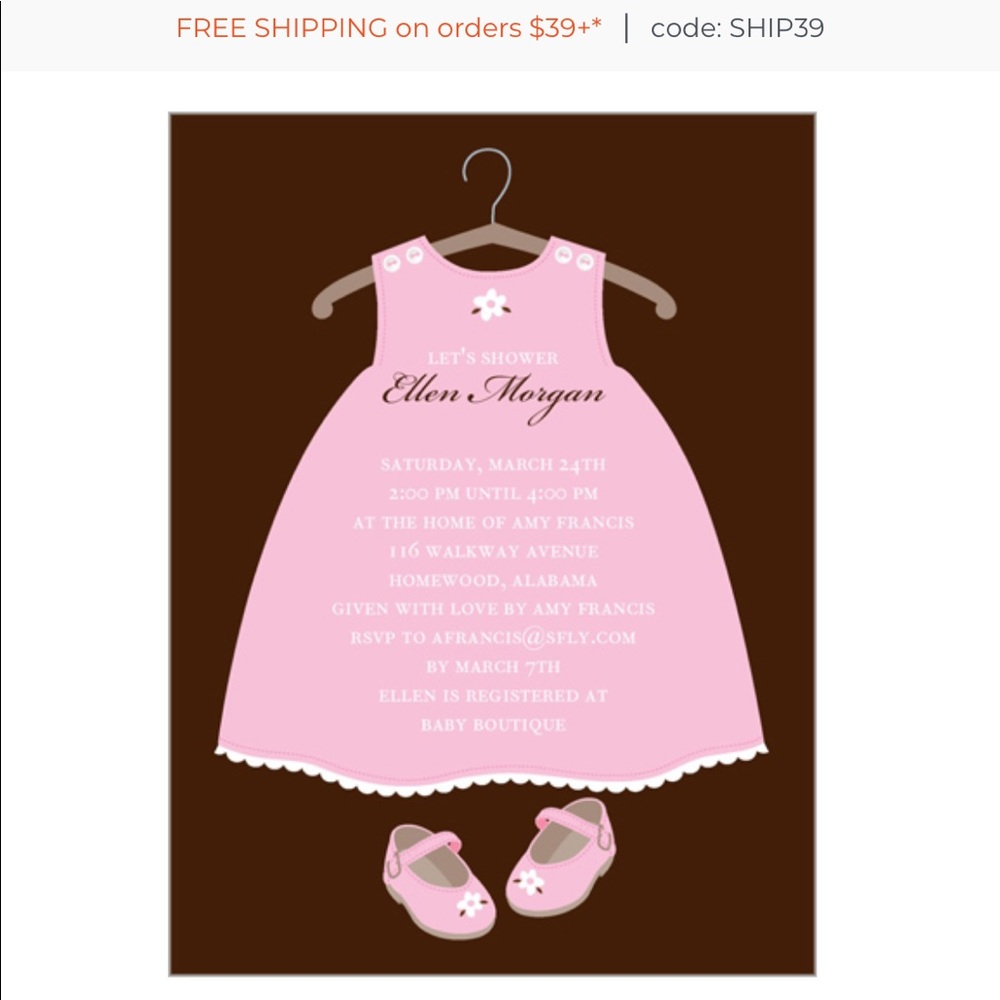The height and width of the screenshot is (1000, 1000).
Task: Open the pink dress invitation card preview
Action: [492, 544]
